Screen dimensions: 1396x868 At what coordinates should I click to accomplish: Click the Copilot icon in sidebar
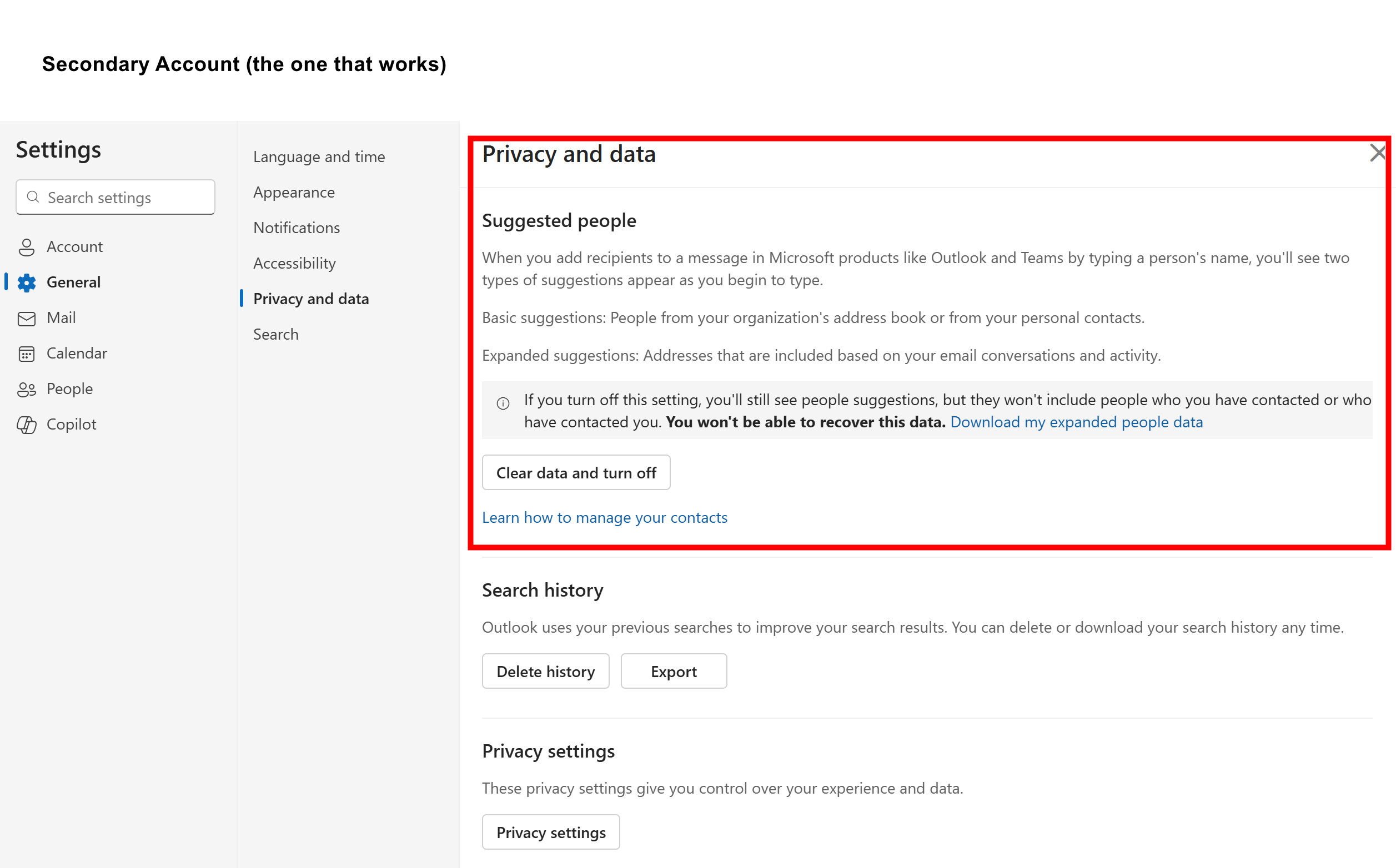click(27, 425)
